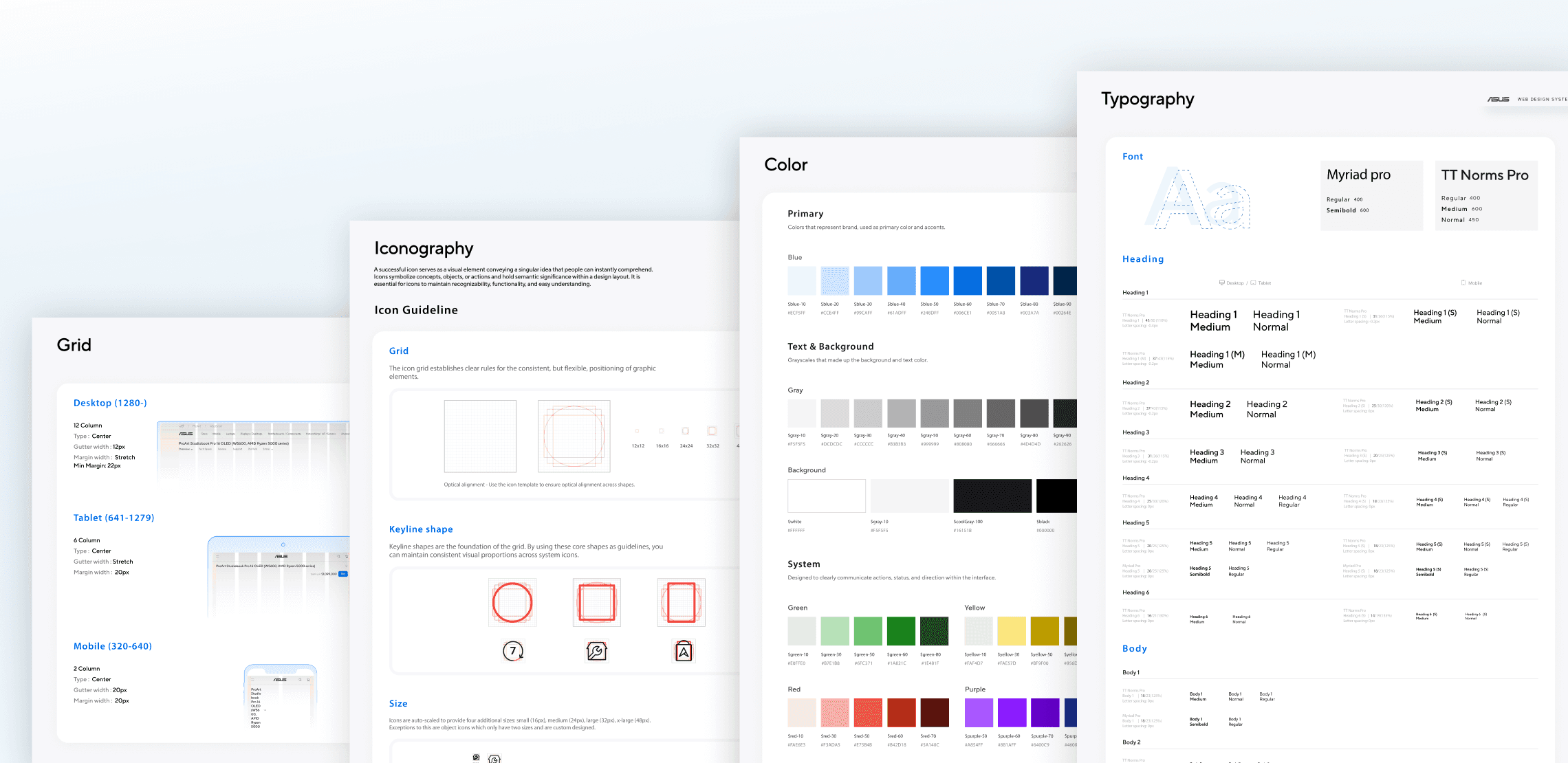Select the Myriad pro font card
Image resolution: width=1568 pixels, height=763 pixels.
(x=1371, y=195)
